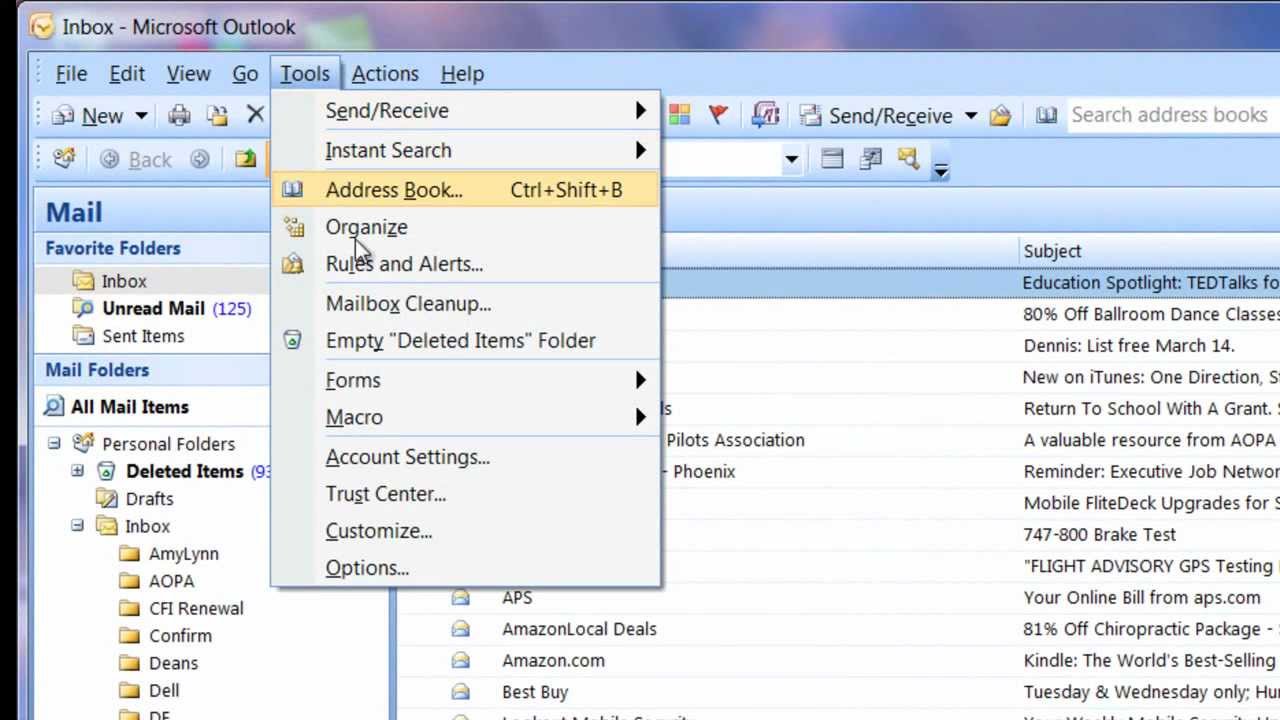Open the Drafts folder
1280x720 pixels.
point(149,498)
